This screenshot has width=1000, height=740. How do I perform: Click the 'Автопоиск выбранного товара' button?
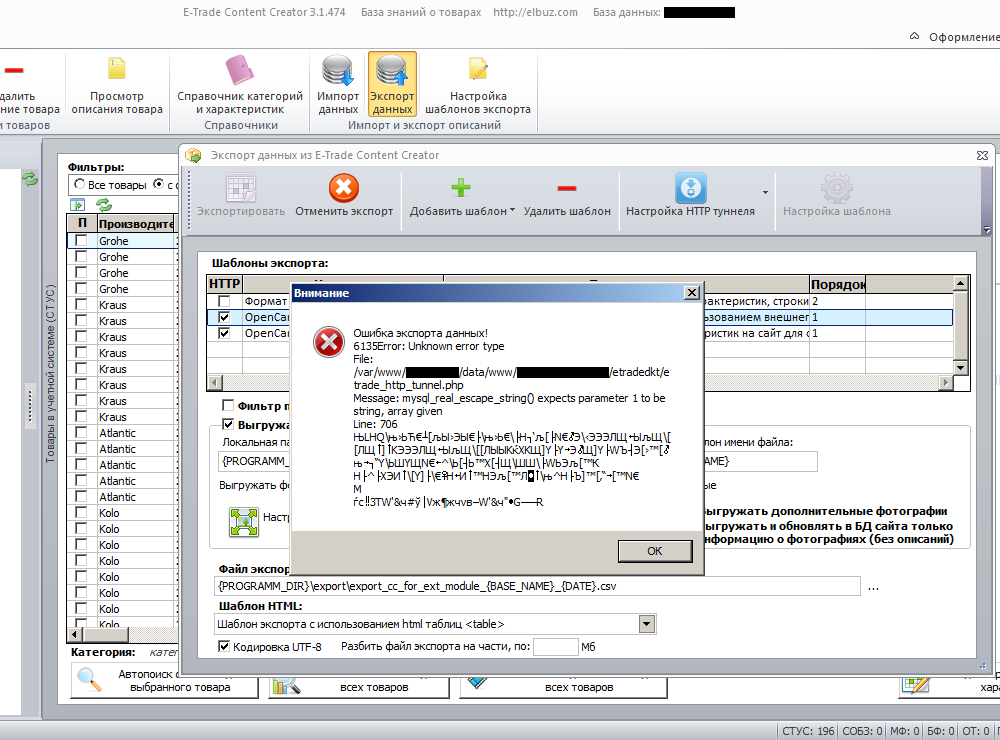coord(164,680)
